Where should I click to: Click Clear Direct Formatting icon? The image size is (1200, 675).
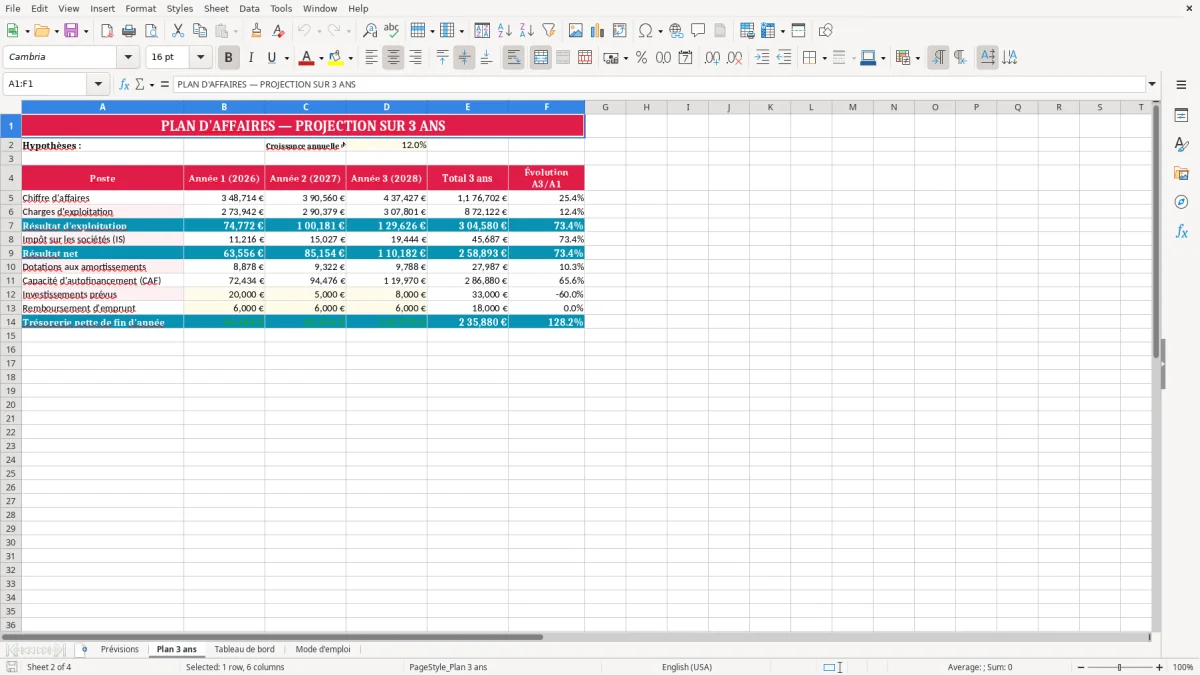click(x=278, y=31)
